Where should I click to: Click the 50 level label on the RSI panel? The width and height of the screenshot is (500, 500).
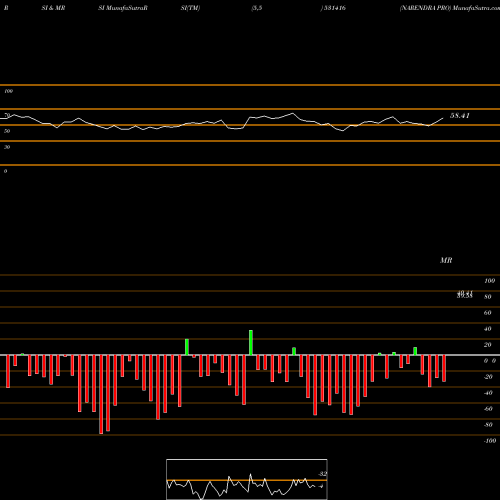click(x=7, y=131)
